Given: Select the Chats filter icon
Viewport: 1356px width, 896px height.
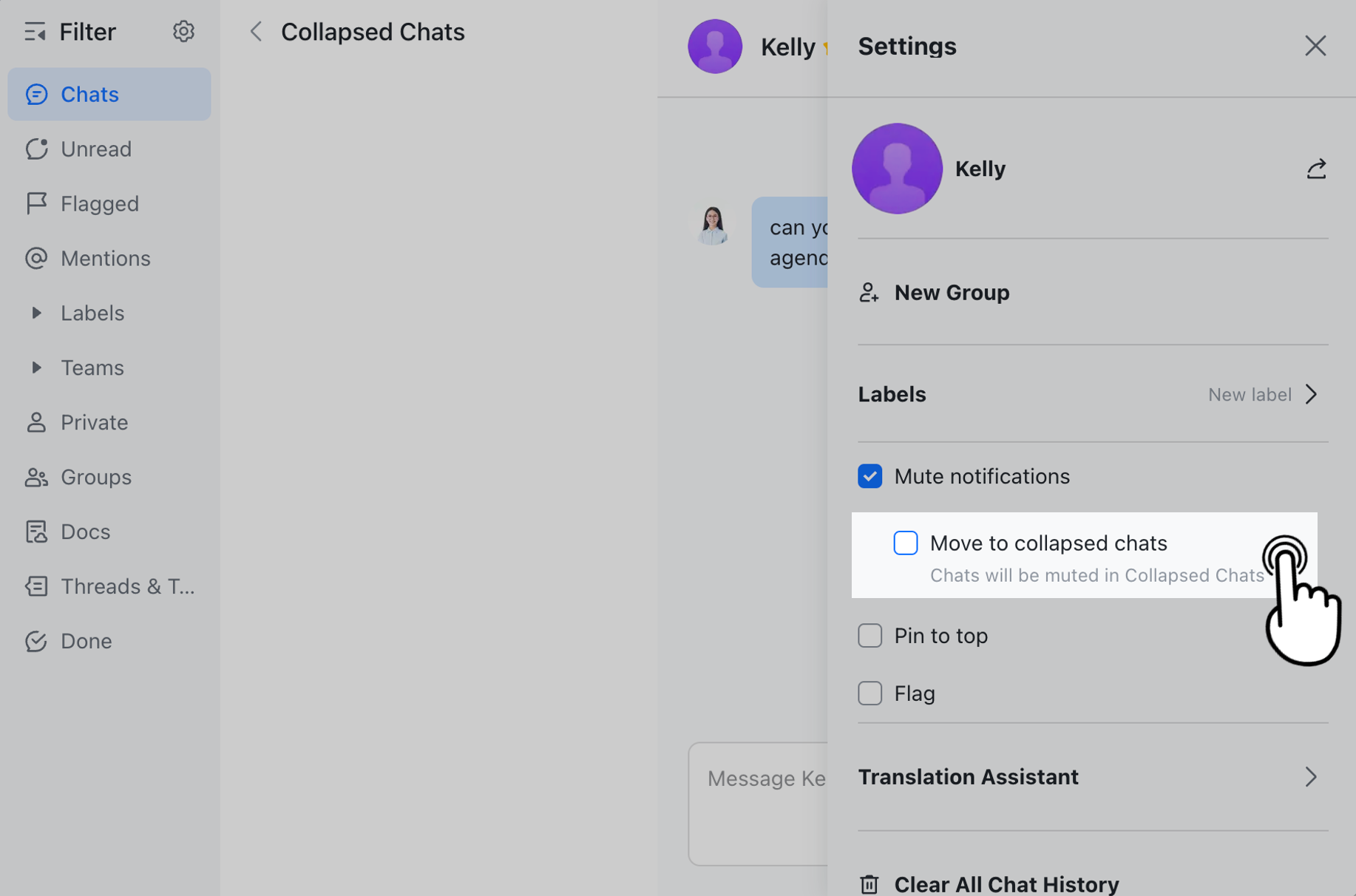Looking at the screenshot, I should click(x=37, y=94).
